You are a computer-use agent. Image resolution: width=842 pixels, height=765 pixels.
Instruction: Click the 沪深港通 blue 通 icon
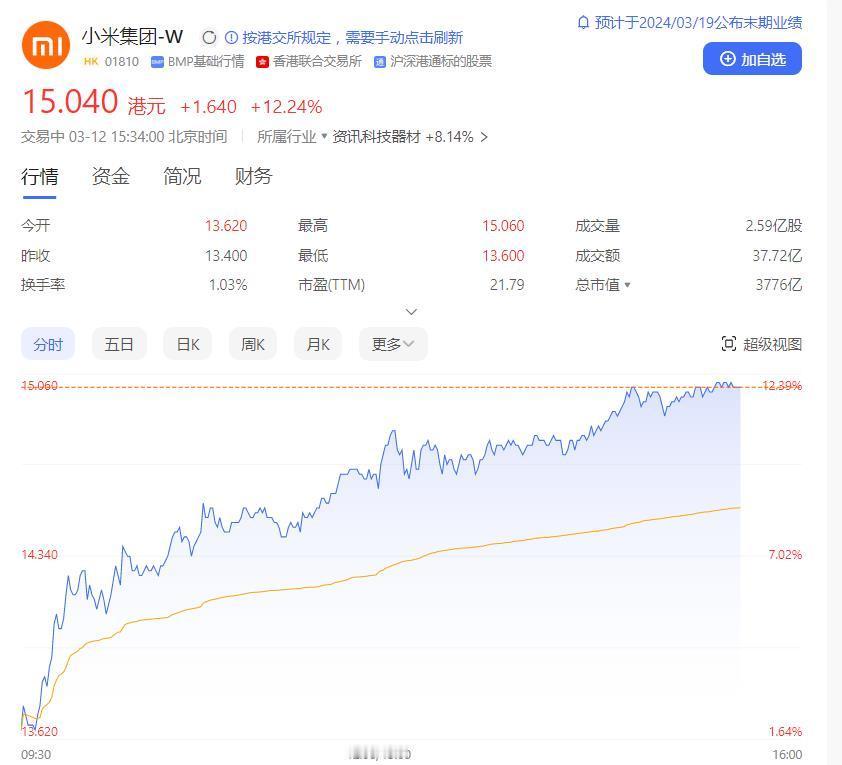[x=380, y=62]
